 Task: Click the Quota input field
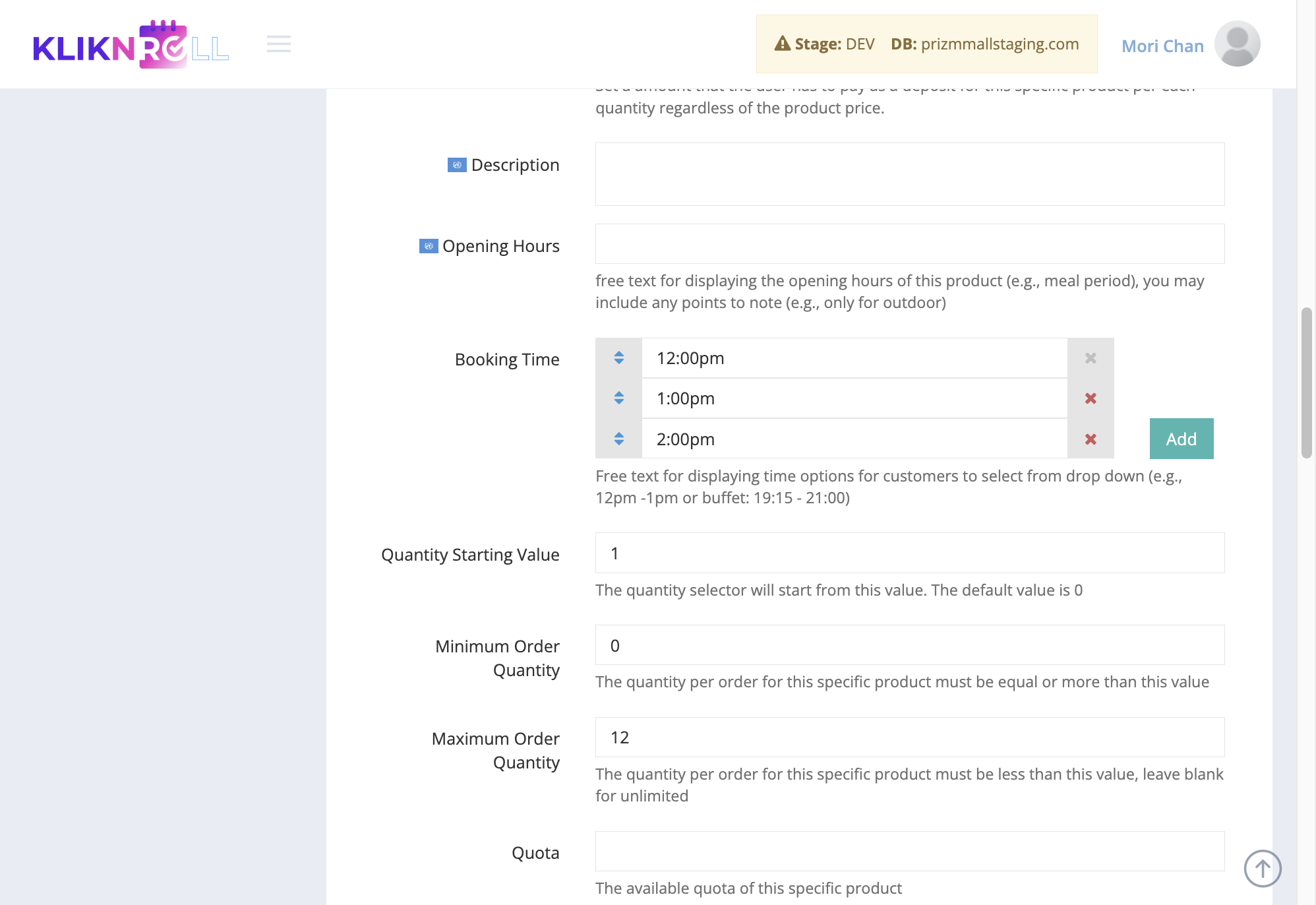pyautogui.click(x=910, y=852)
